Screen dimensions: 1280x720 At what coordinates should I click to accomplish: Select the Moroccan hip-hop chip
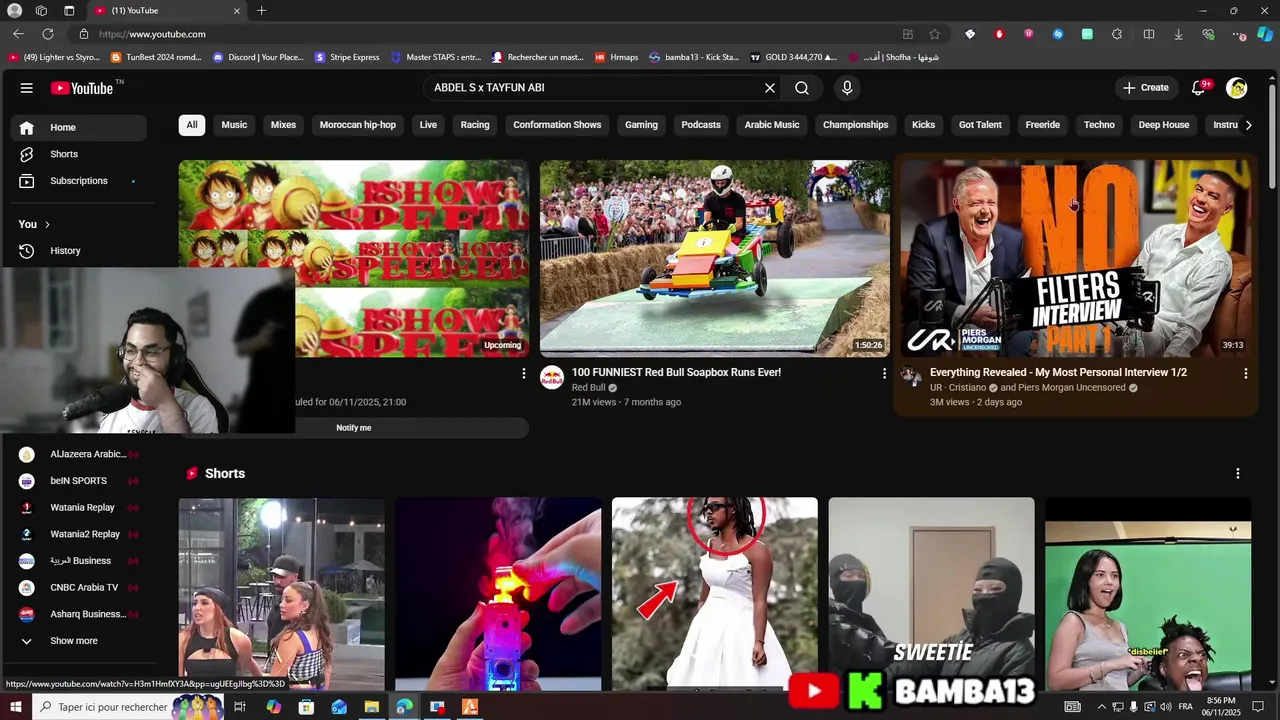pos(358,125)
